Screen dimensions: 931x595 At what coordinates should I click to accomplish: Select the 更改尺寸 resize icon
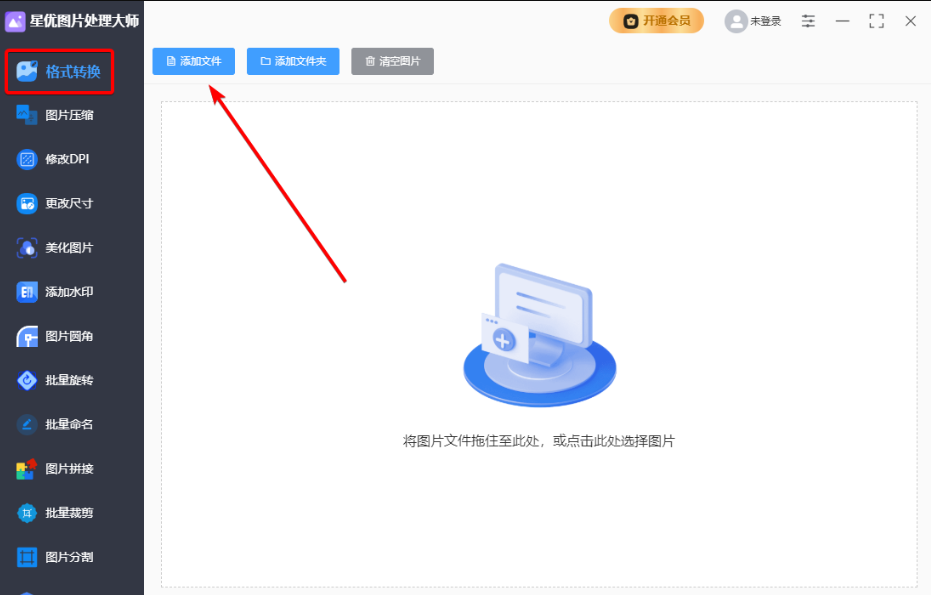27,203
